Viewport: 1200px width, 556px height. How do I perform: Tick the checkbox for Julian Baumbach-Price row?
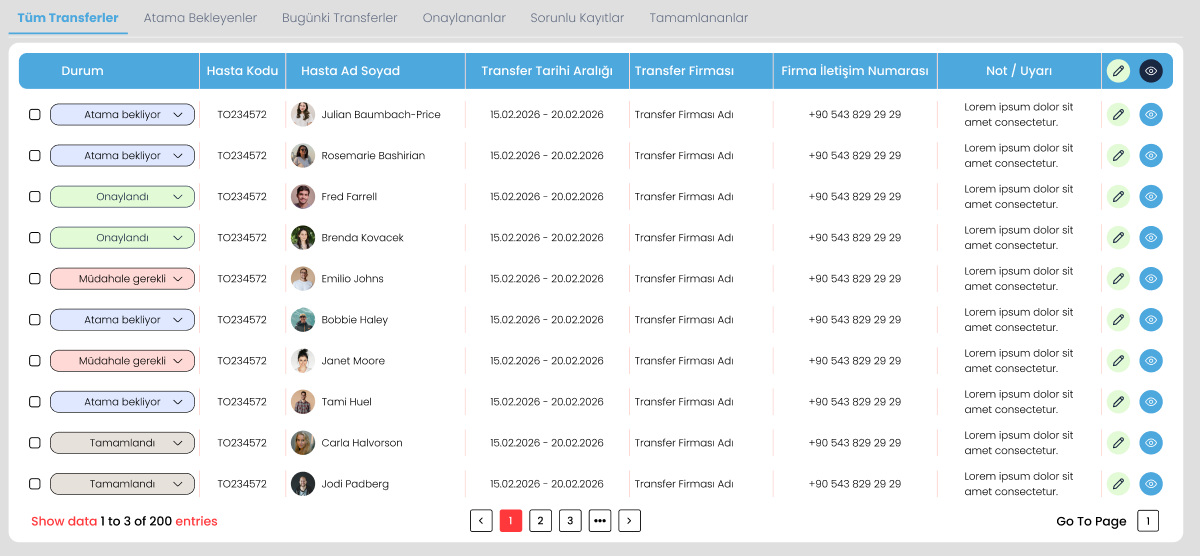click(x=35, y=115)
